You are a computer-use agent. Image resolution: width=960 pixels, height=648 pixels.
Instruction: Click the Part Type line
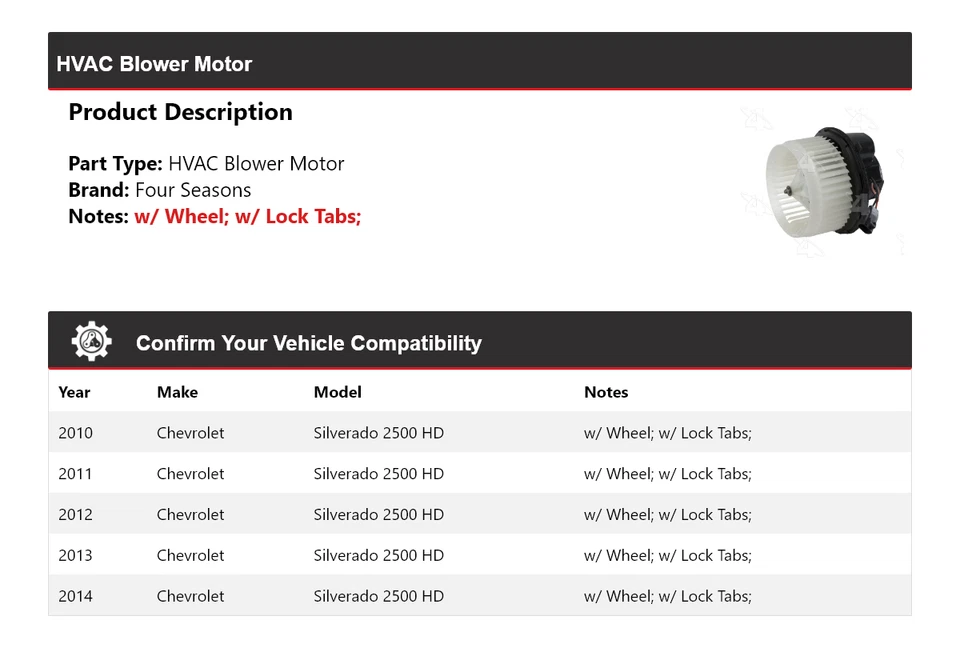click(206, 164)
